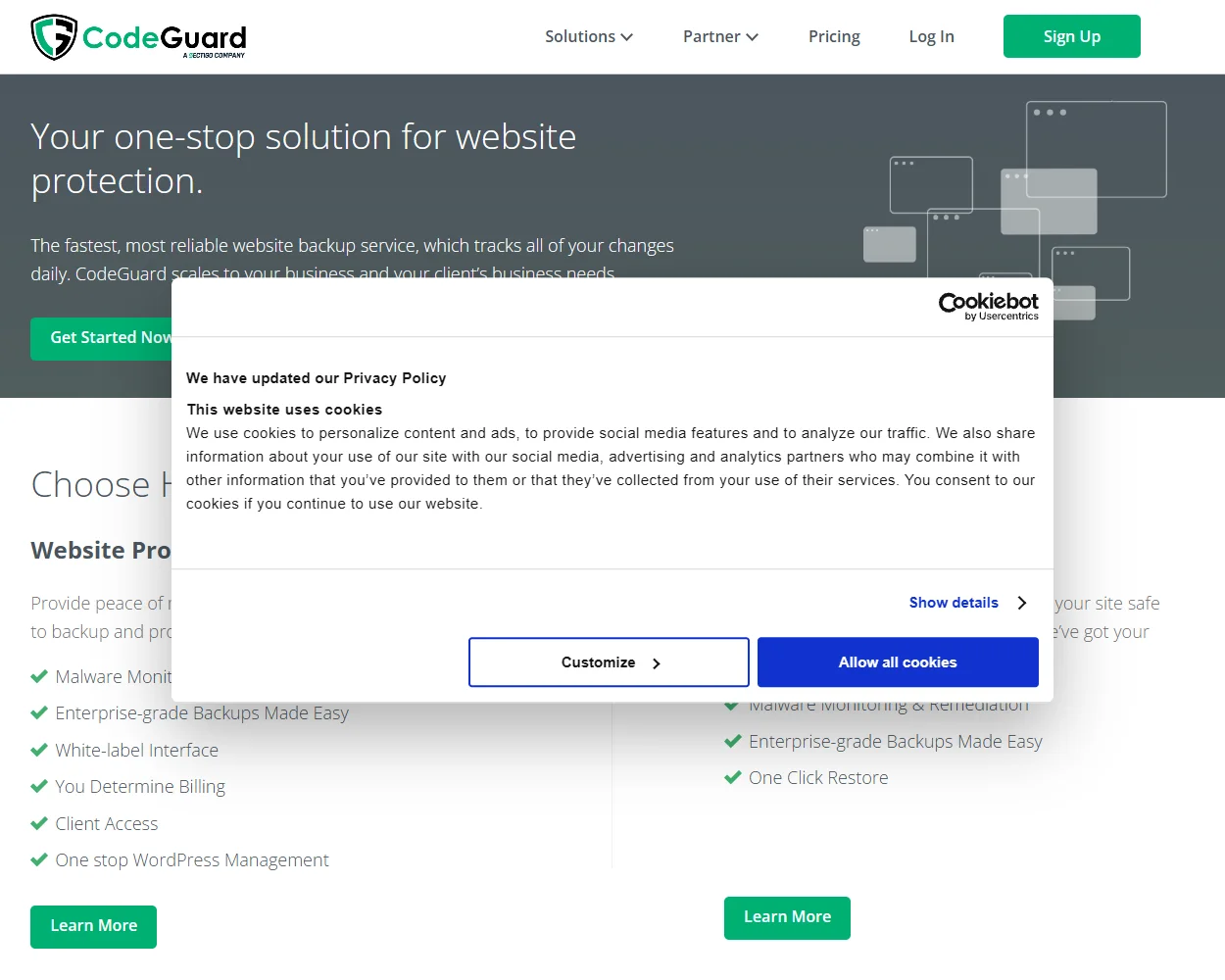
Task: Click checkmark icon beside Client Access
Action: click(x=39, y=823)
